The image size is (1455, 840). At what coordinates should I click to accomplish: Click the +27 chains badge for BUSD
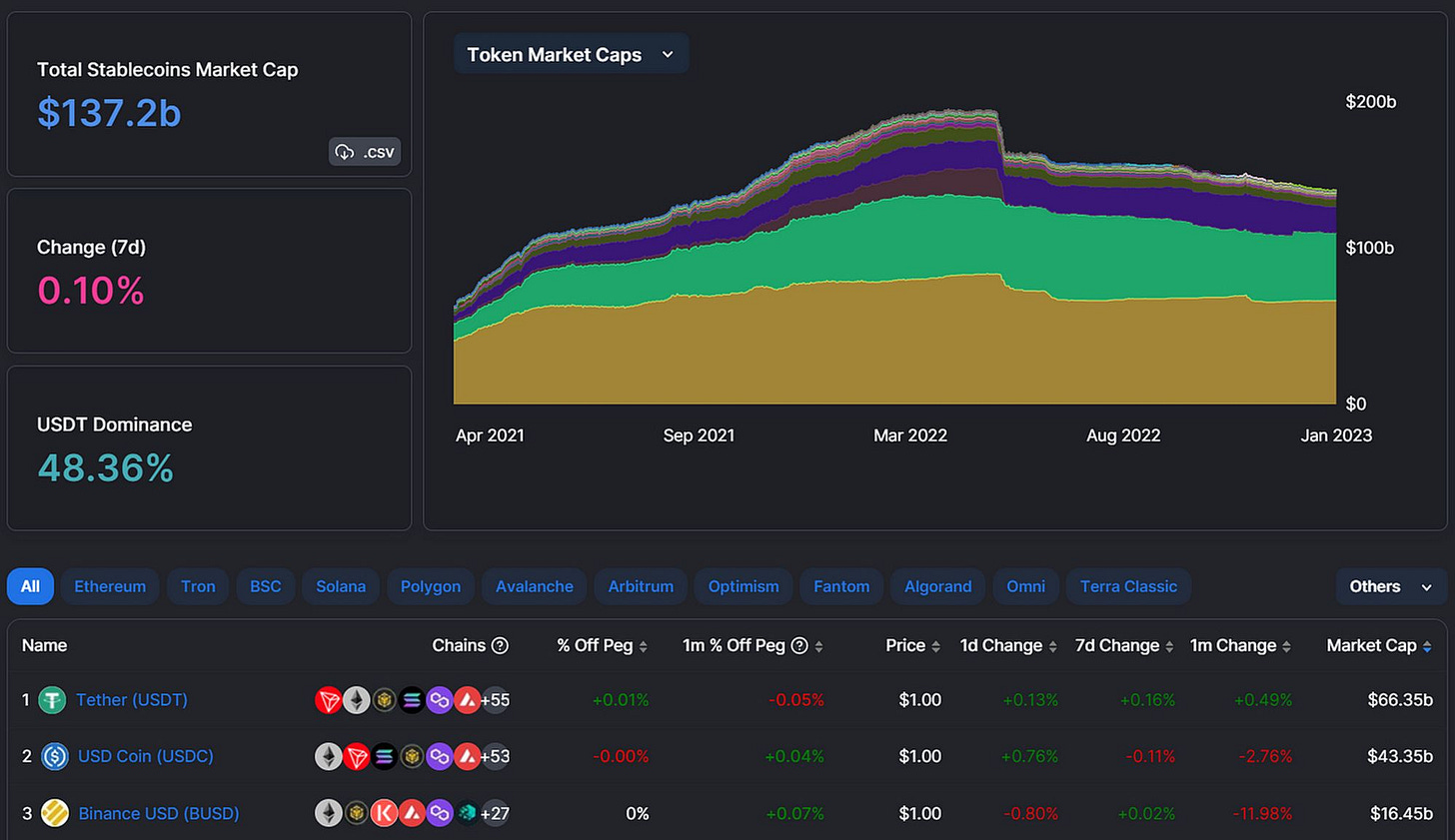point(495,813)
